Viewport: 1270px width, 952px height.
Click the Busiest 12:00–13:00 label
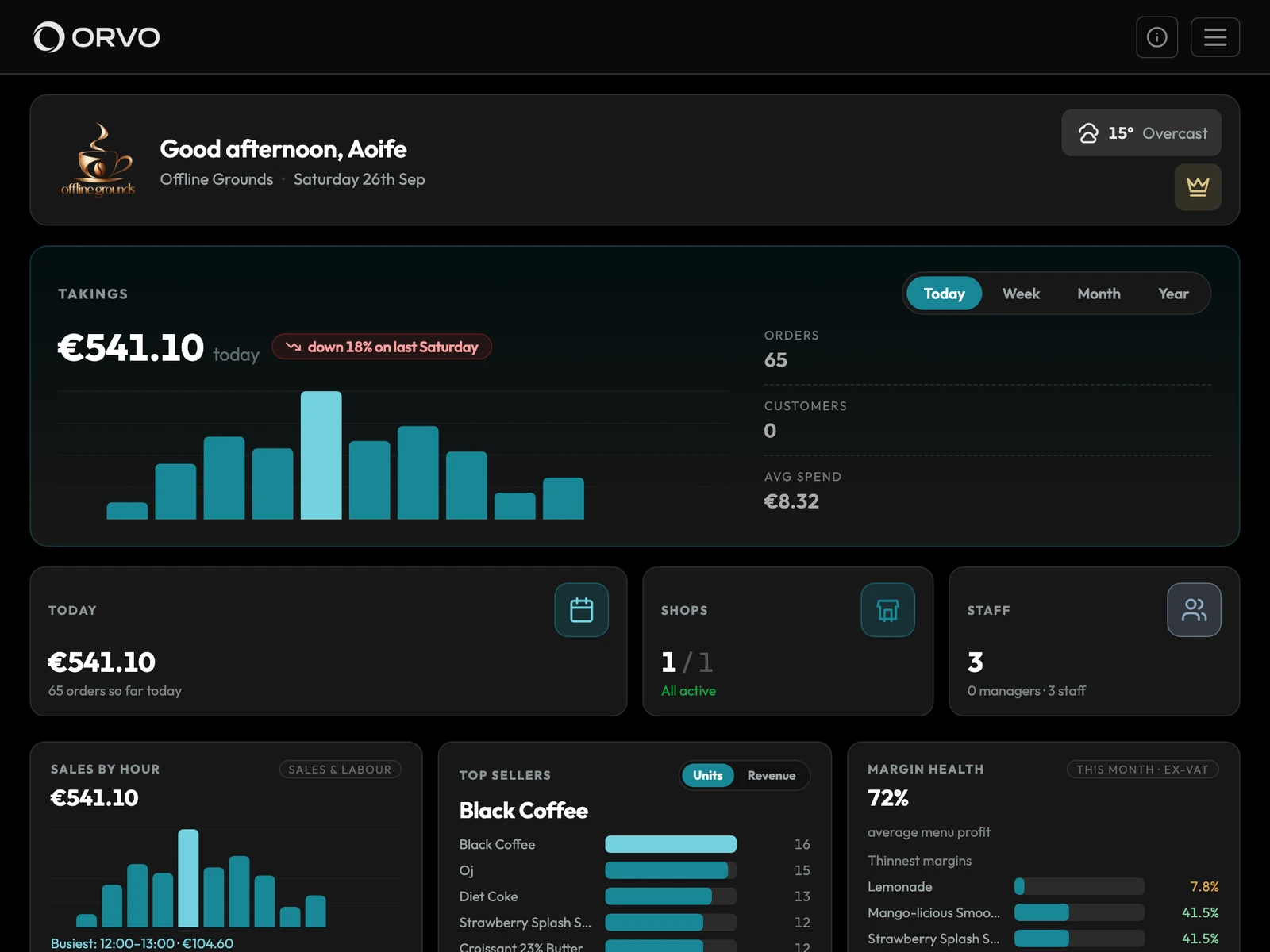click(142, 943)
